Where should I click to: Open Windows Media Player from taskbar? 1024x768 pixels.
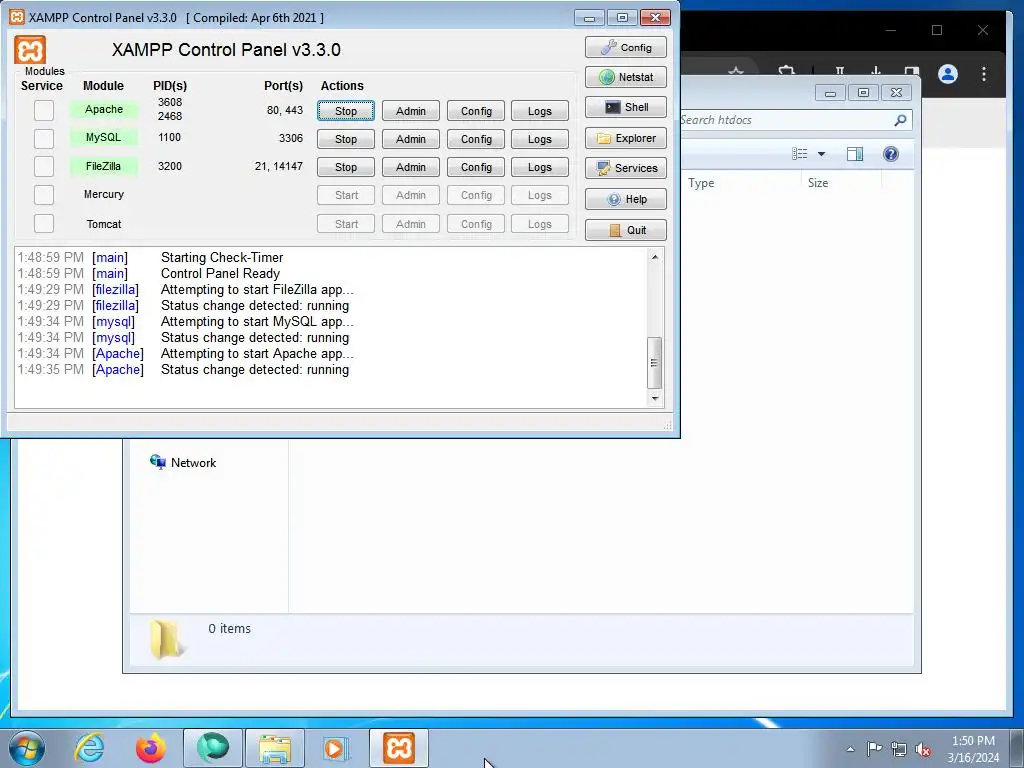tap(337, 748)
